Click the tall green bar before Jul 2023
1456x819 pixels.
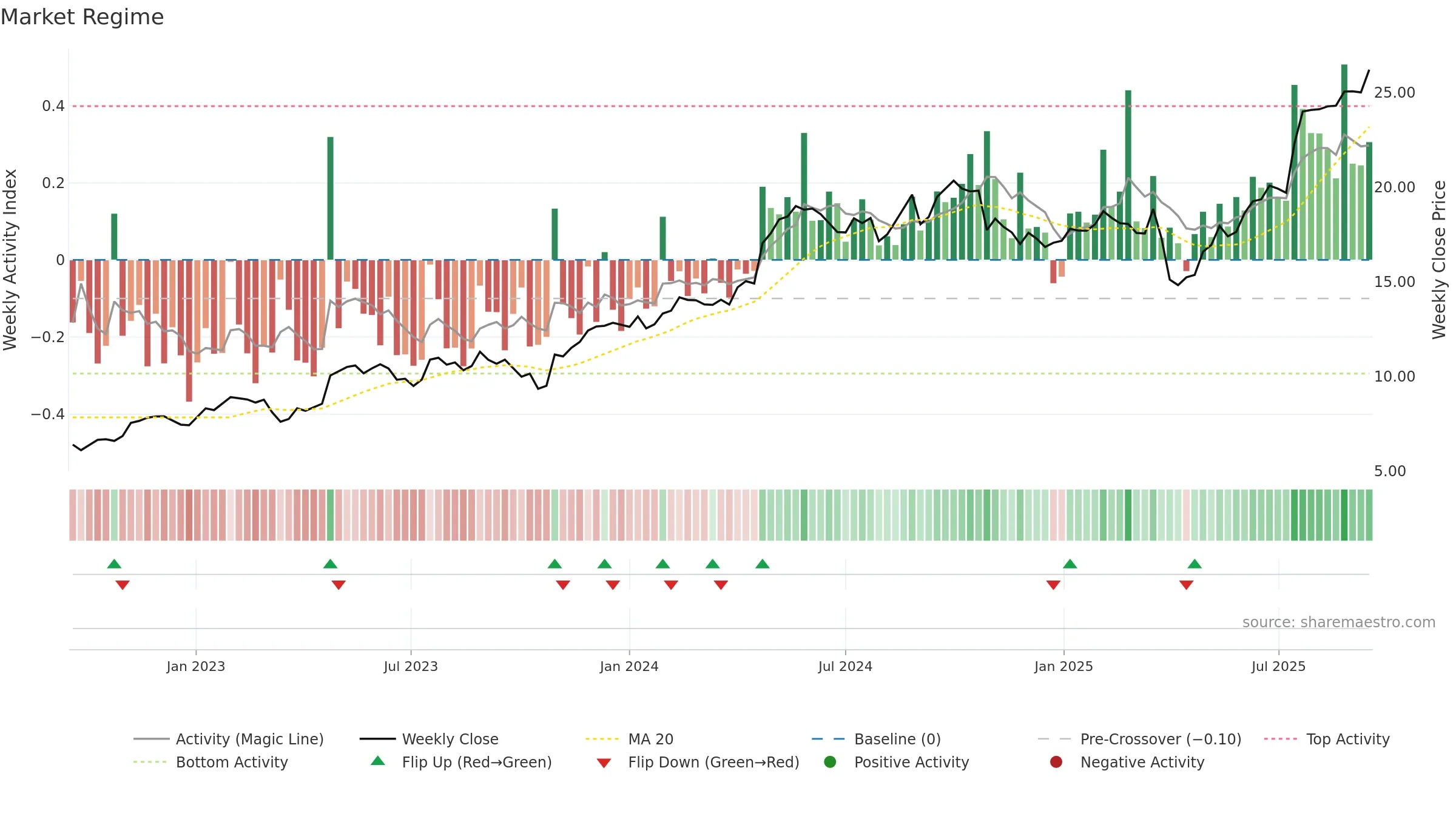coord(331,198)
